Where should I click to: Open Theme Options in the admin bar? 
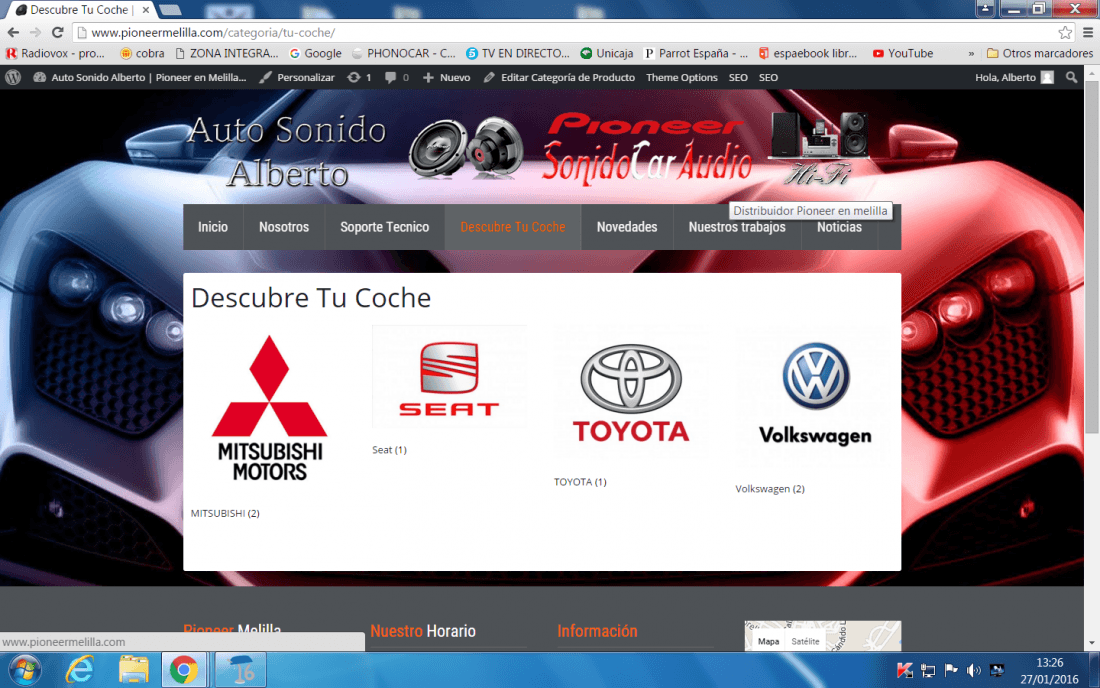click(x=682, y=78)
